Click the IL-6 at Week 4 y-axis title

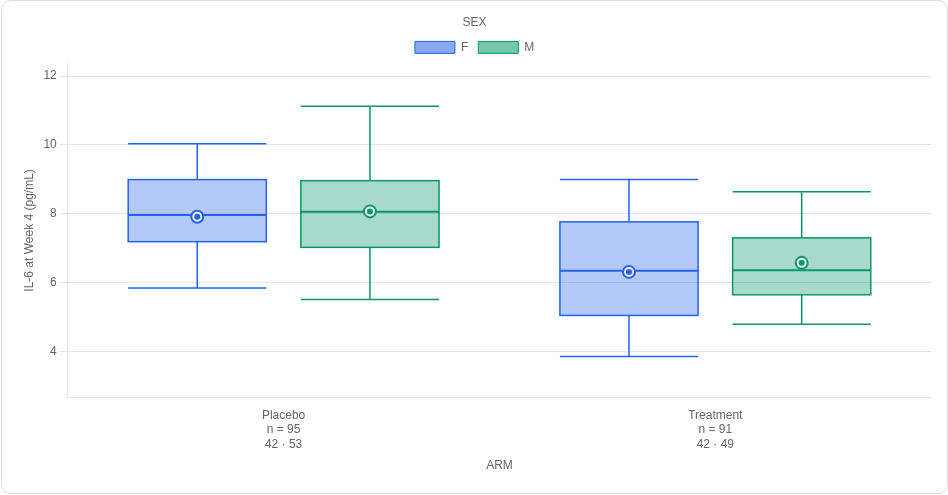pyautogui.click(x=29, y=230)
